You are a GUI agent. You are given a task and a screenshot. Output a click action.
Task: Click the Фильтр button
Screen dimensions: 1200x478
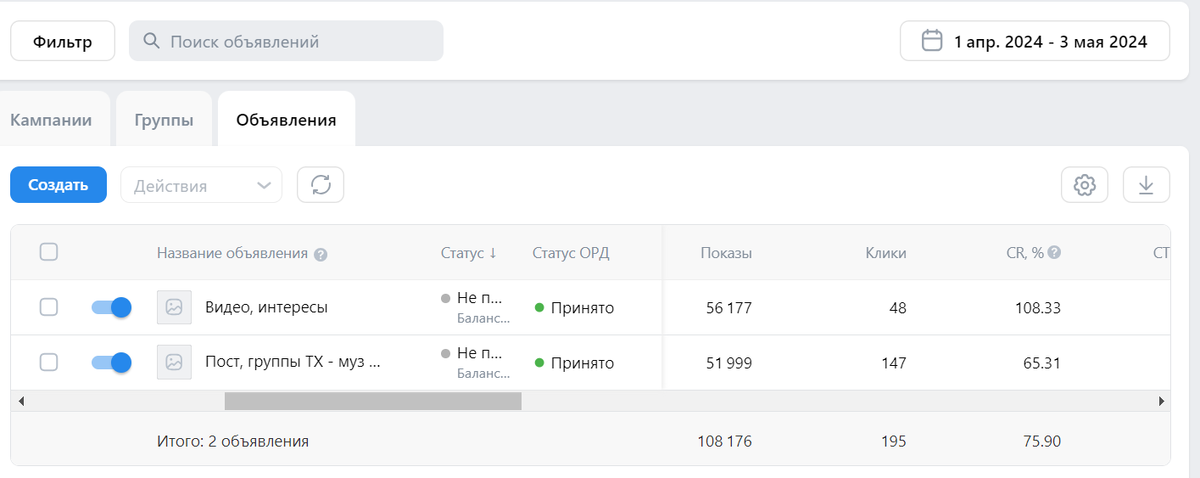(62, 42)
